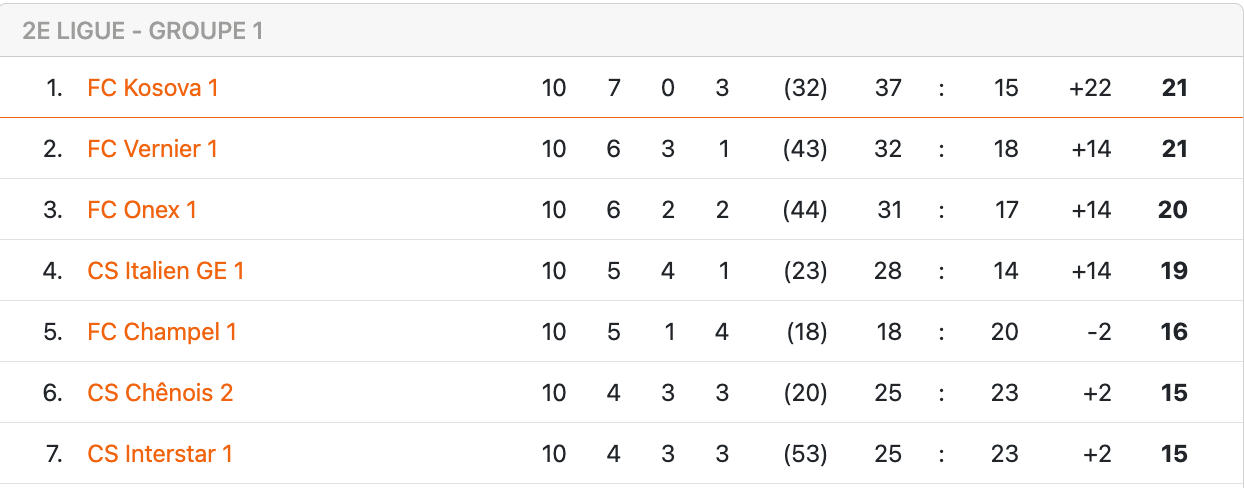Click FC Kosova 1's 21 points total
The image size is (1244, 488).
pyautogui.click(x=1174, y=88)
